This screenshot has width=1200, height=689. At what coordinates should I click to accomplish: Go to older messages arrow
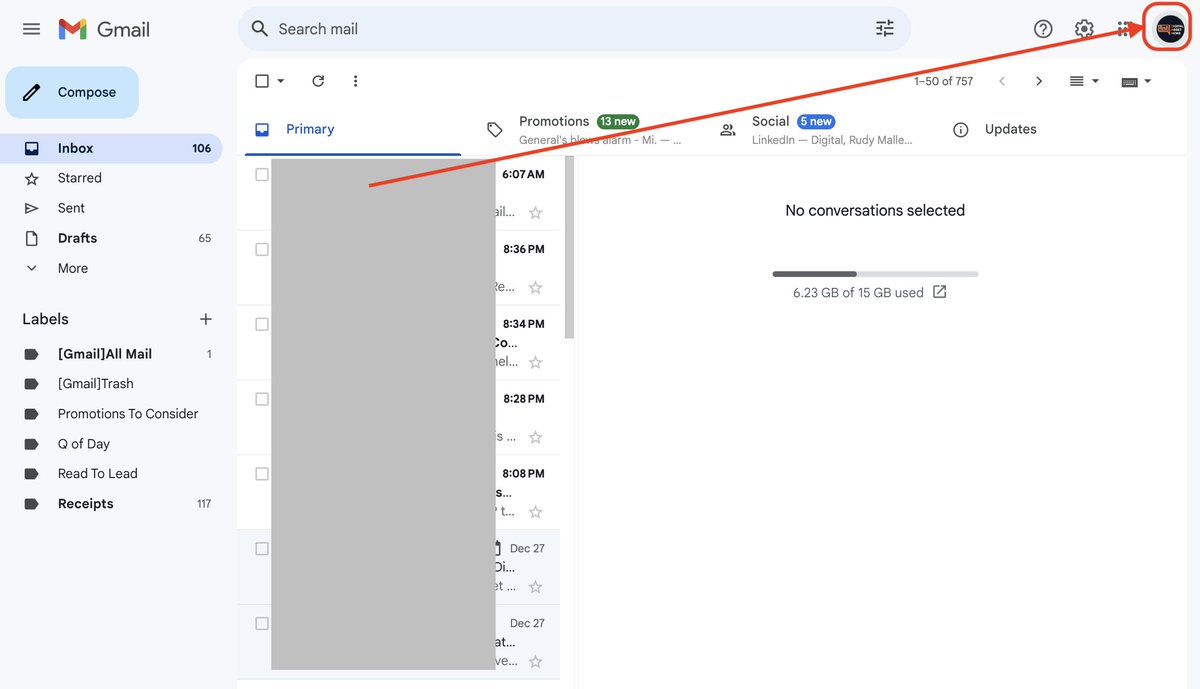click(x=1039, y=81)
